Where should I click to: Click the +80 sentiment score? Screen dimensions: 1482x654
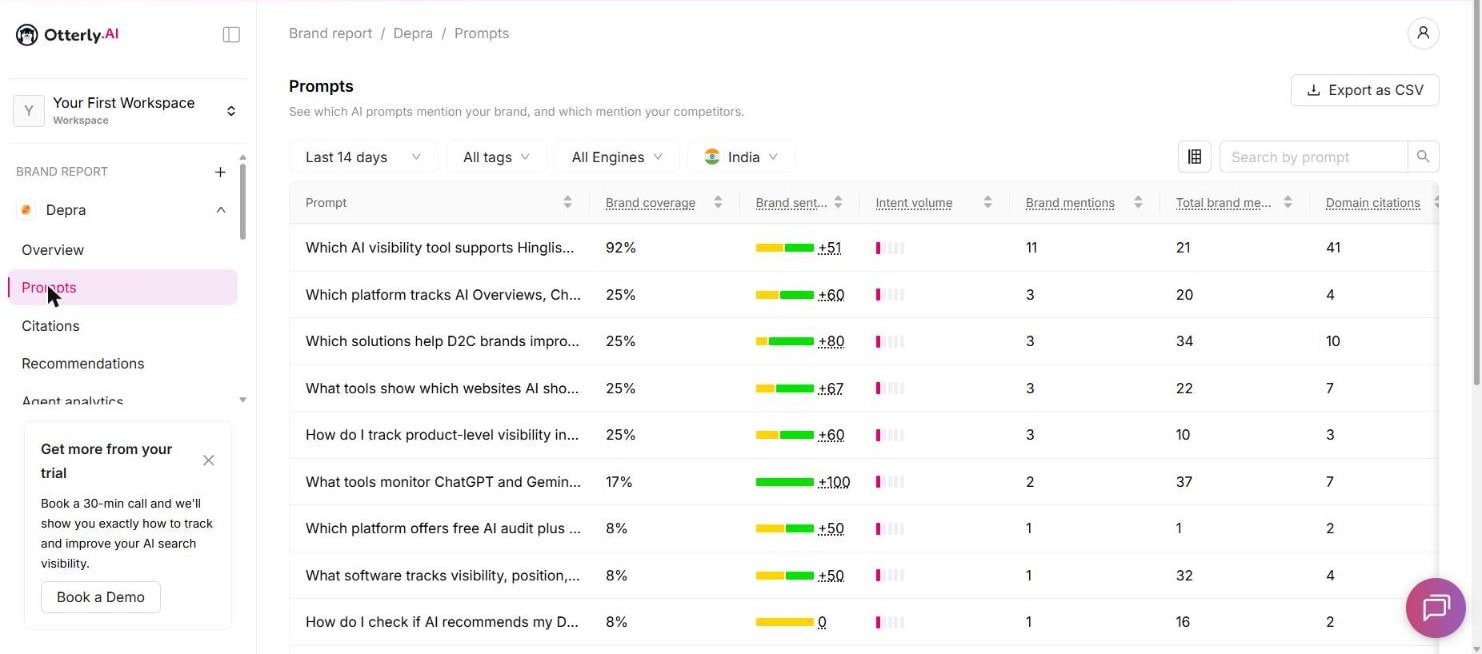click(x=831, y=341)
